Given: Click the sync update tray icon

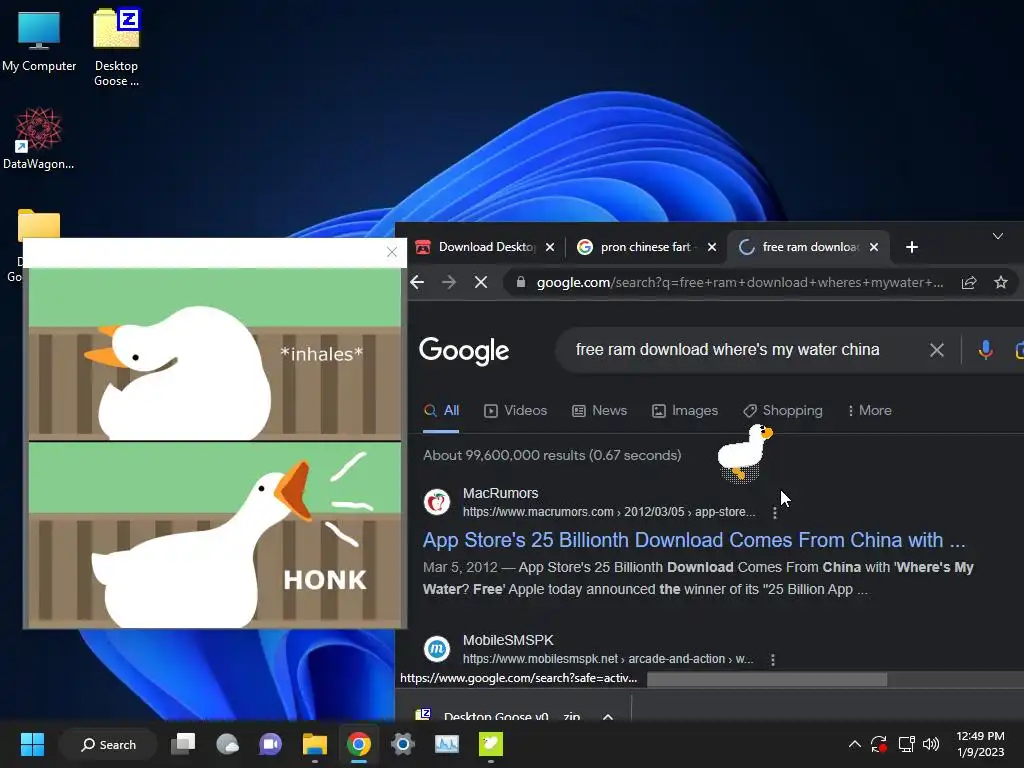Looking at the screenshot, I should point(879,744).
